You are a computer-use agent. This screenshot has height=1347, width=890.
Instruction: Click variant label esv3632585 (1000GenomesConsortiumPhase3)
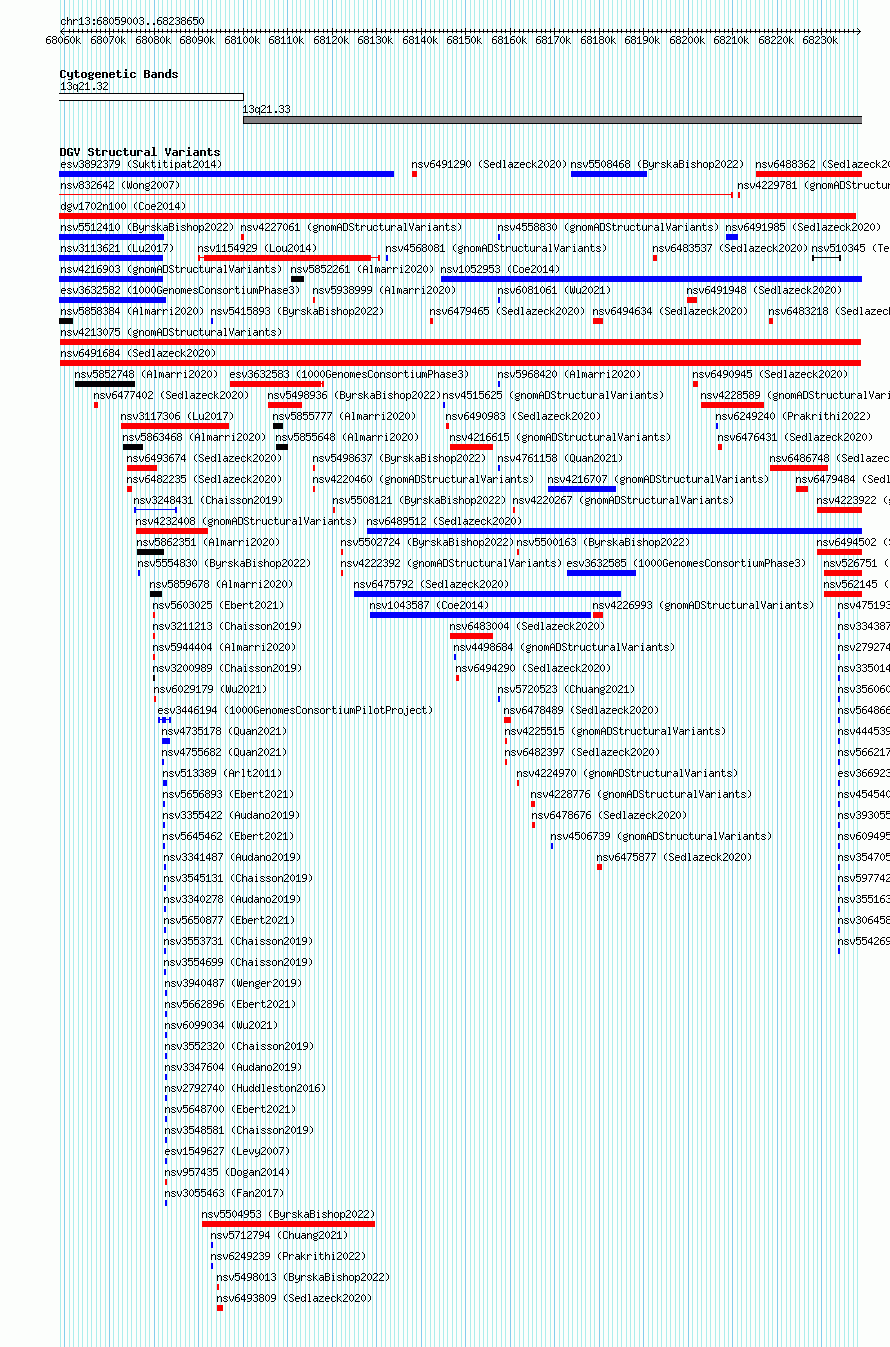click(687, 563)
